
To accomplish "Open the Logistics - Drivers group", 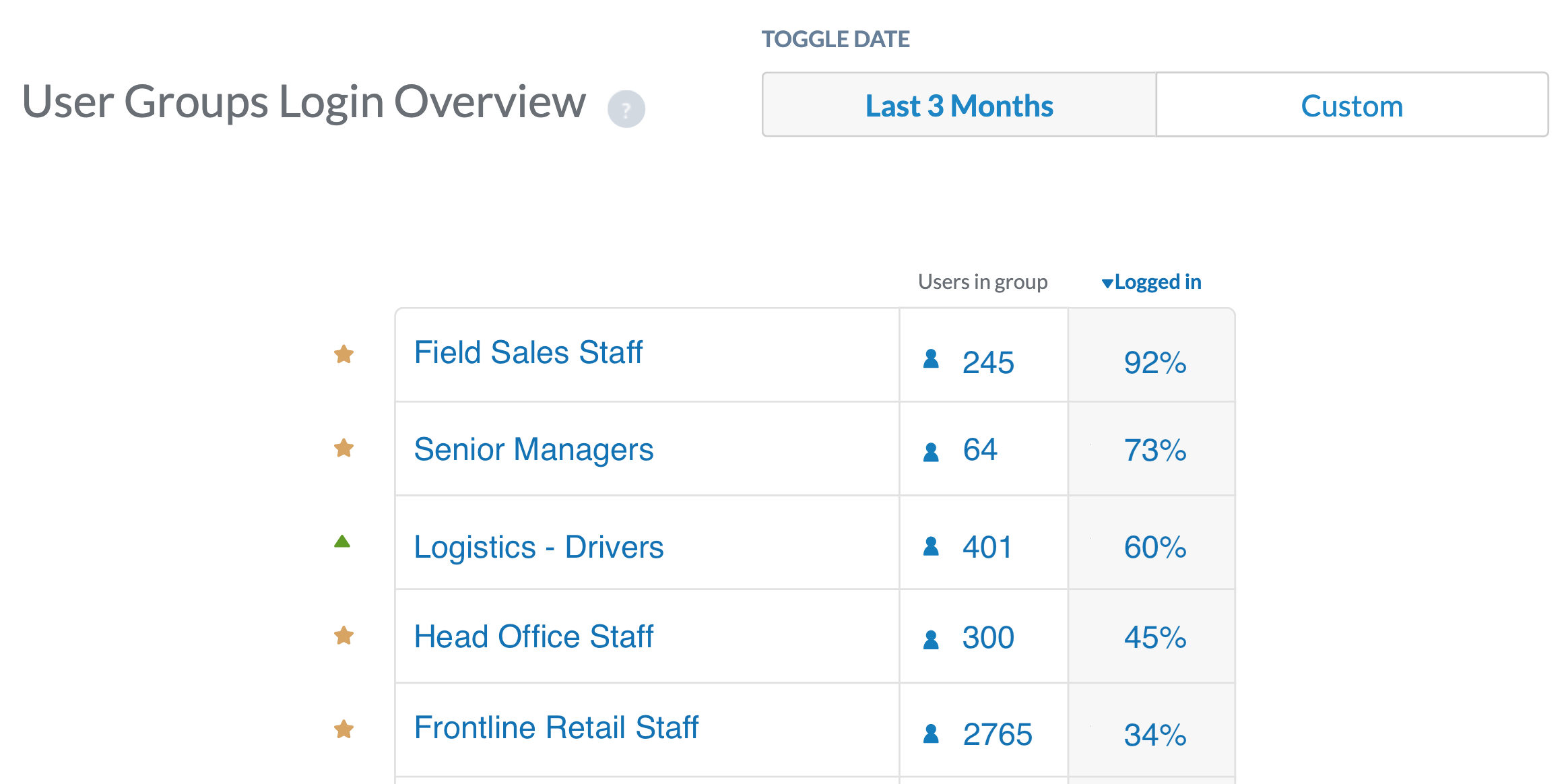I will pyautogui.click(x=539, y=547).
